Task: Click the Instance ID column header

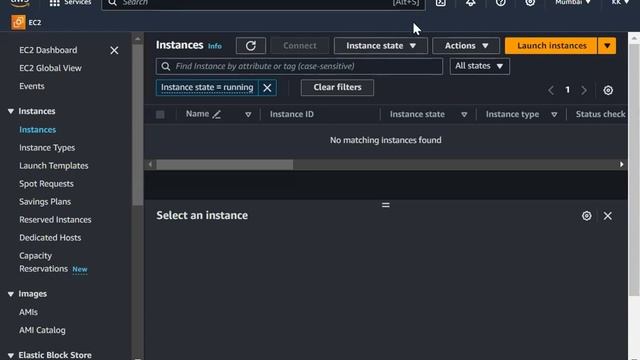Action: click(x=292, y=115)
